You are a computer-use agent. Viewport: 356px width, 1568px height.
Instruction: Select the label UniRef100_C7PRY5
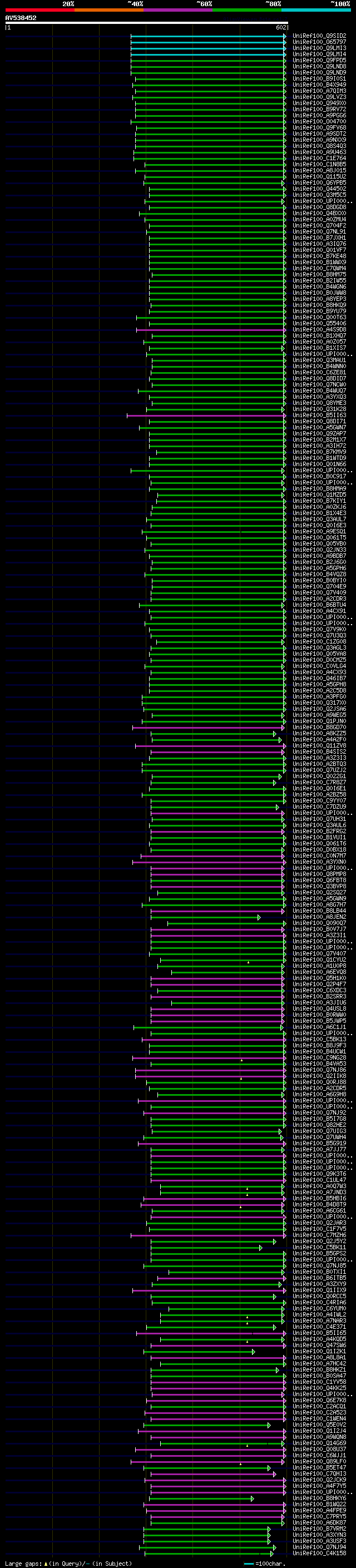pos(319,1516)
